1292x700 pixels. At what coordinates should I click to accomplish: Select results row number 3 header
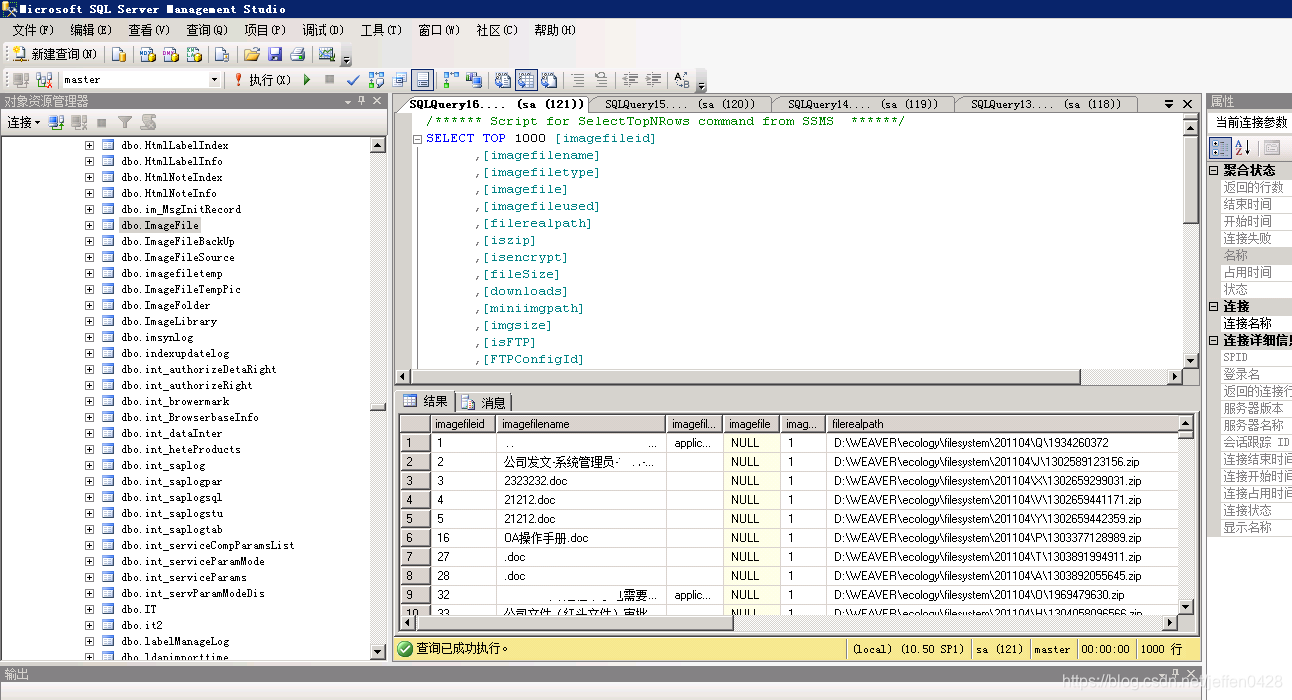click(x=414, y=481)
